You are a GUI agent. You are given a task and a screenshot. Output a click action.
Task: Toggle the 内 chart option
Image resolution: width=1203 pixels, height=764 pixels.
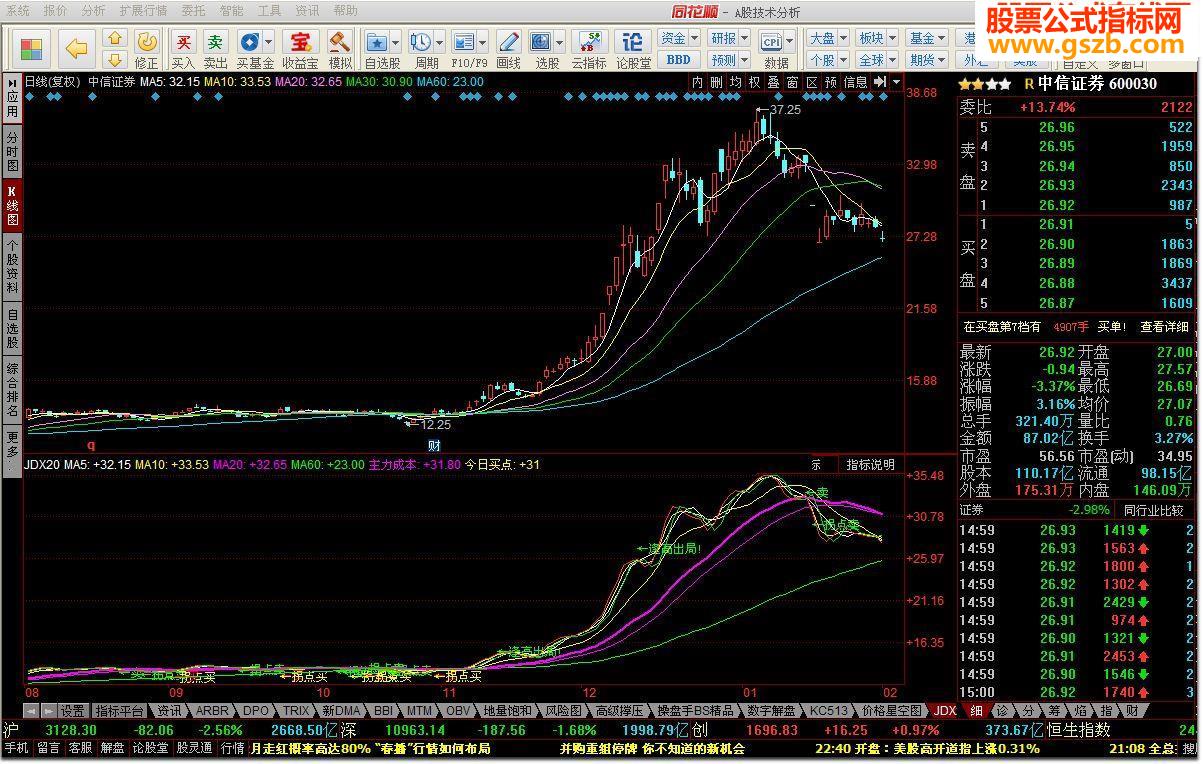click(x=698, y=82)
